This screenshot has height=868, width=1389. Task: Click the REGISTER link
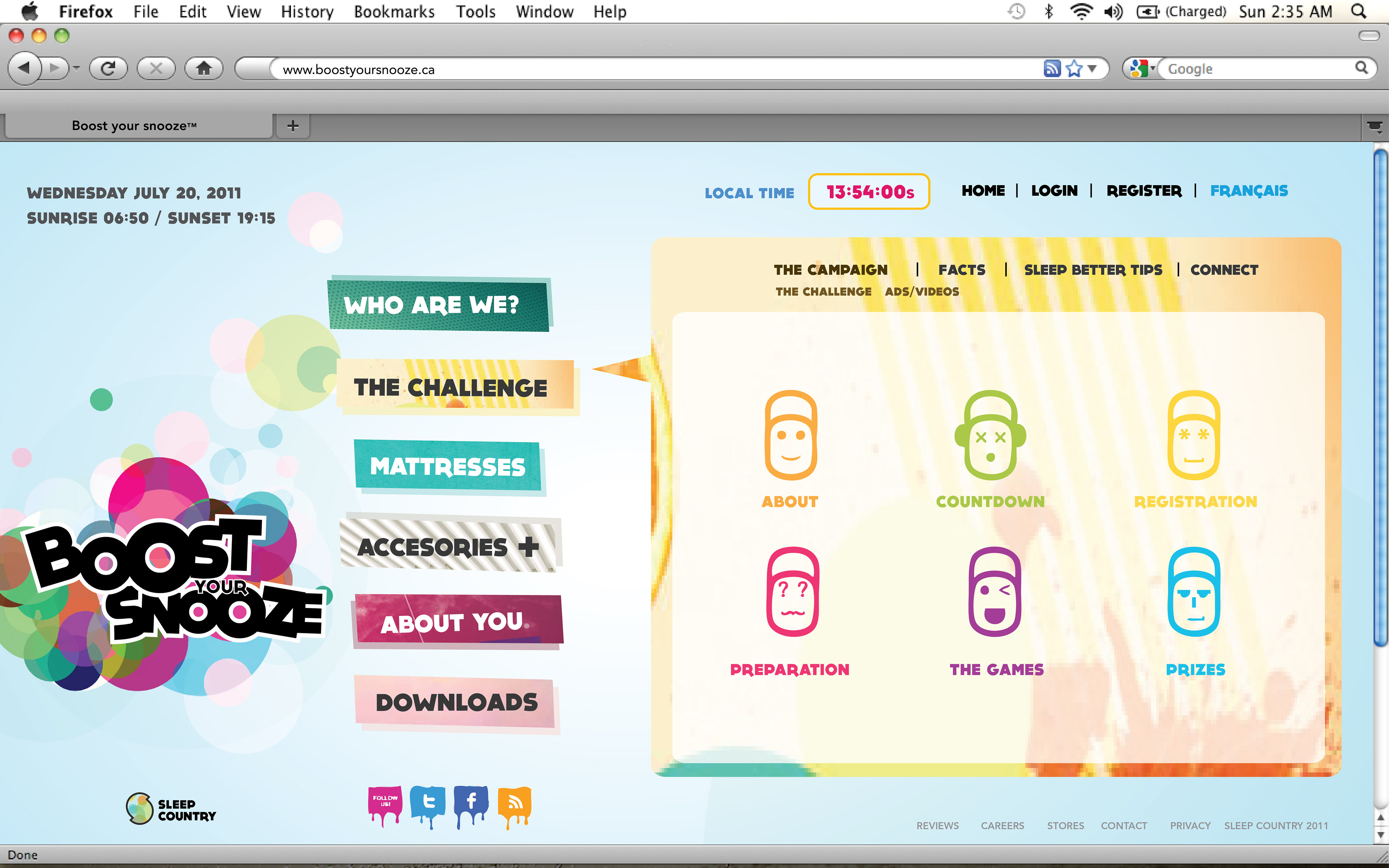[1144, 191]
